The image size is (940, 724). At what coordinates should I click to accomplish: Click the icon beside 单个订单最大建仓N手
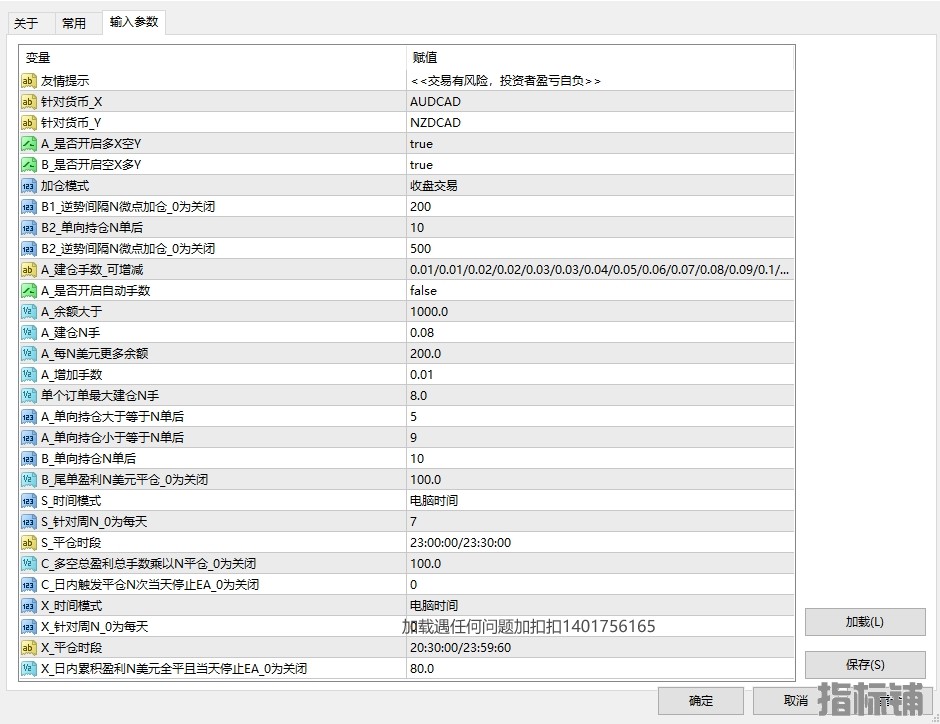tap(29, 396)
